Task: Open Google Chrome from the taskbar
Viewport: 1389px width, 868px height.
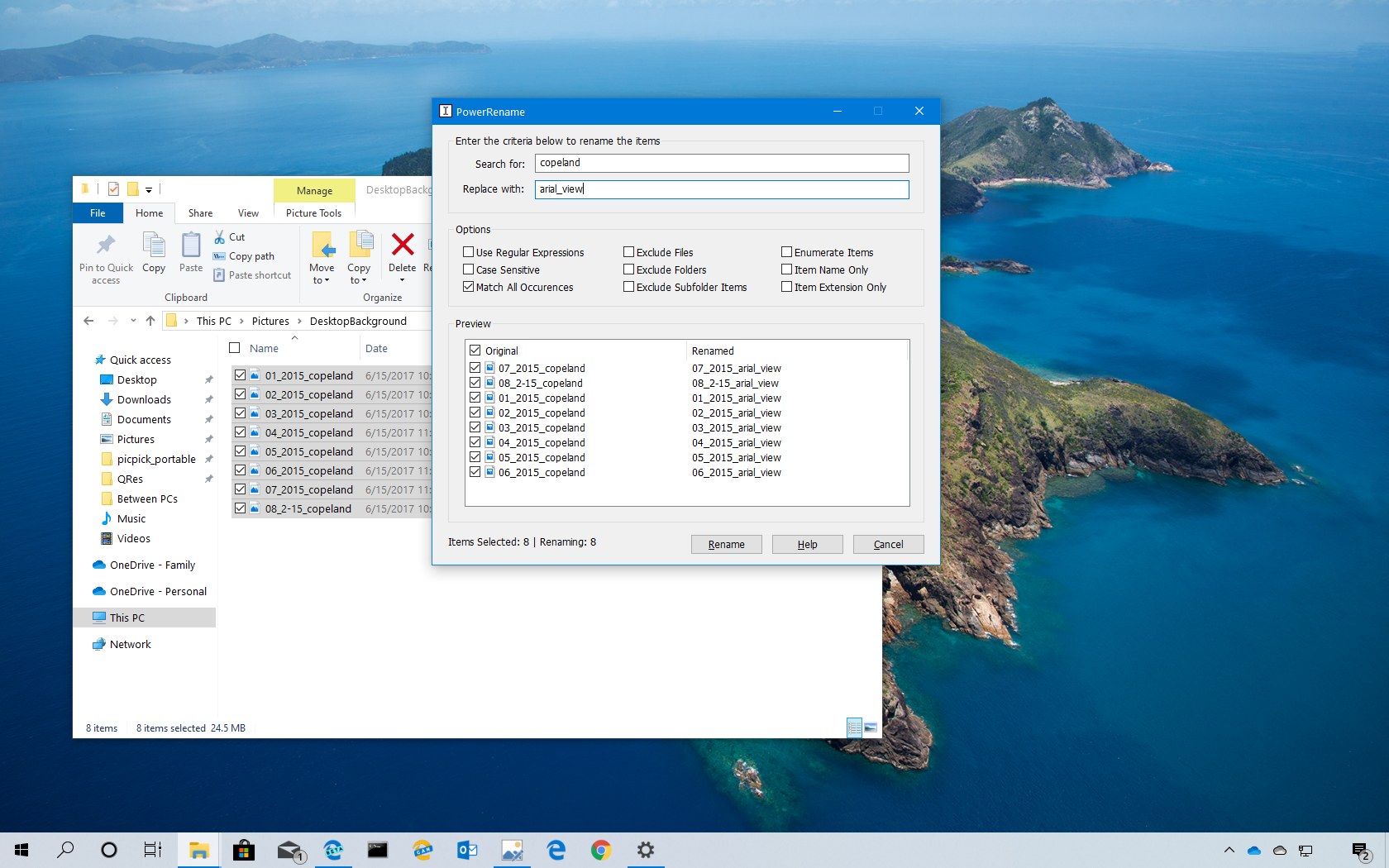Action: point(601,850)
